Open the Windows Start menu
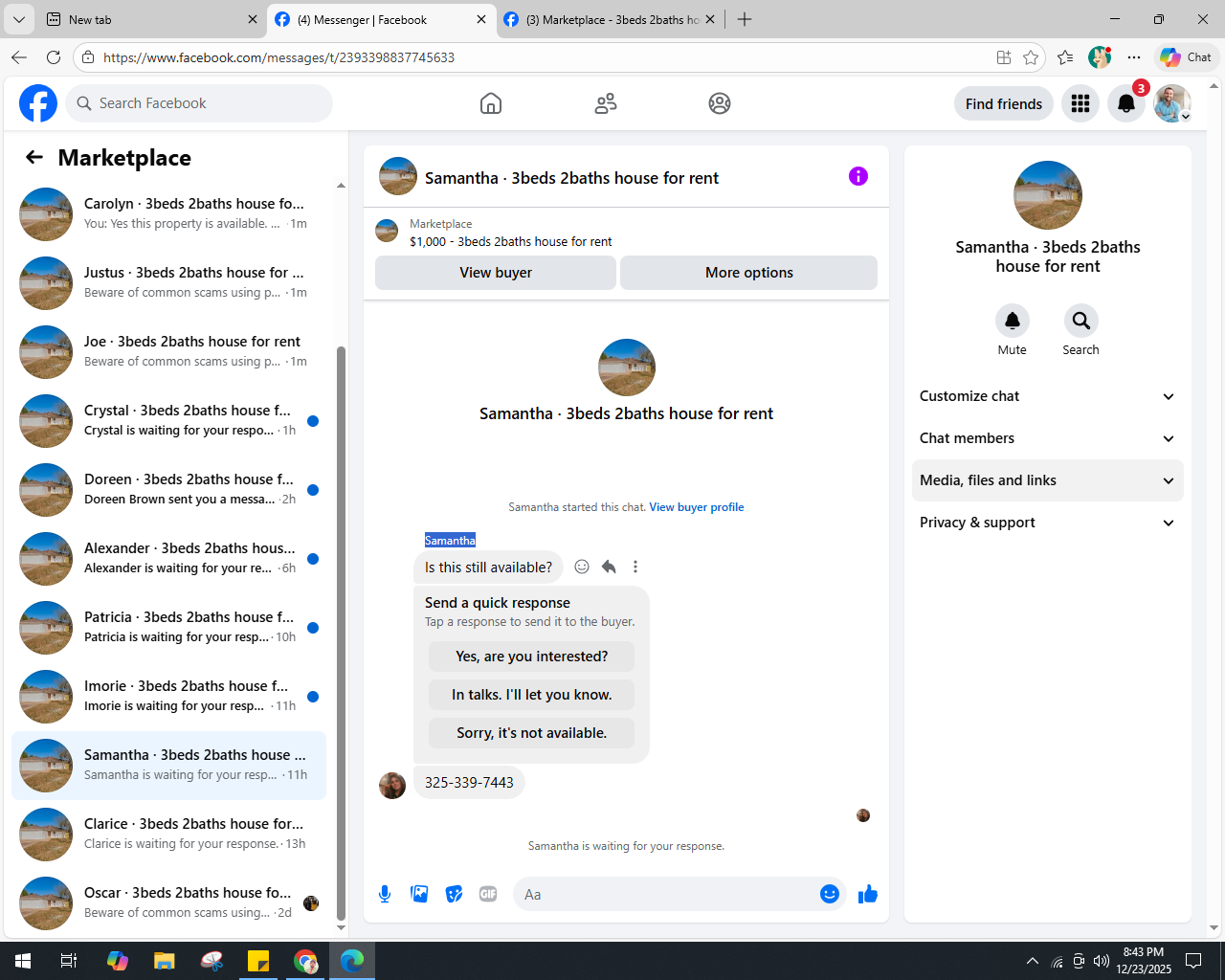 tap(23, 961)
